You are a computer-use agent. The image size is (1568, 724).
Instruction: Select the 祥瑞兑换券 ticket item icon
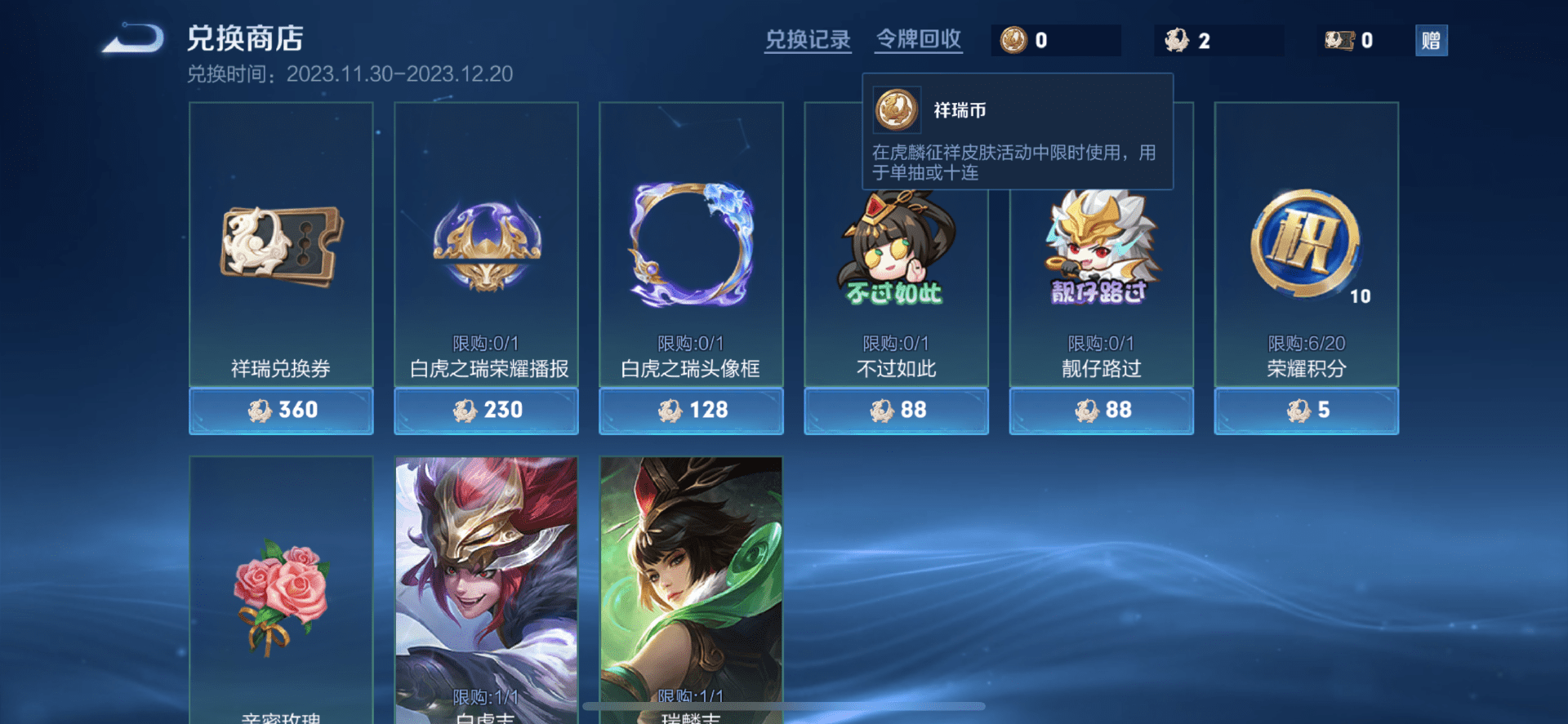point(282,247)
